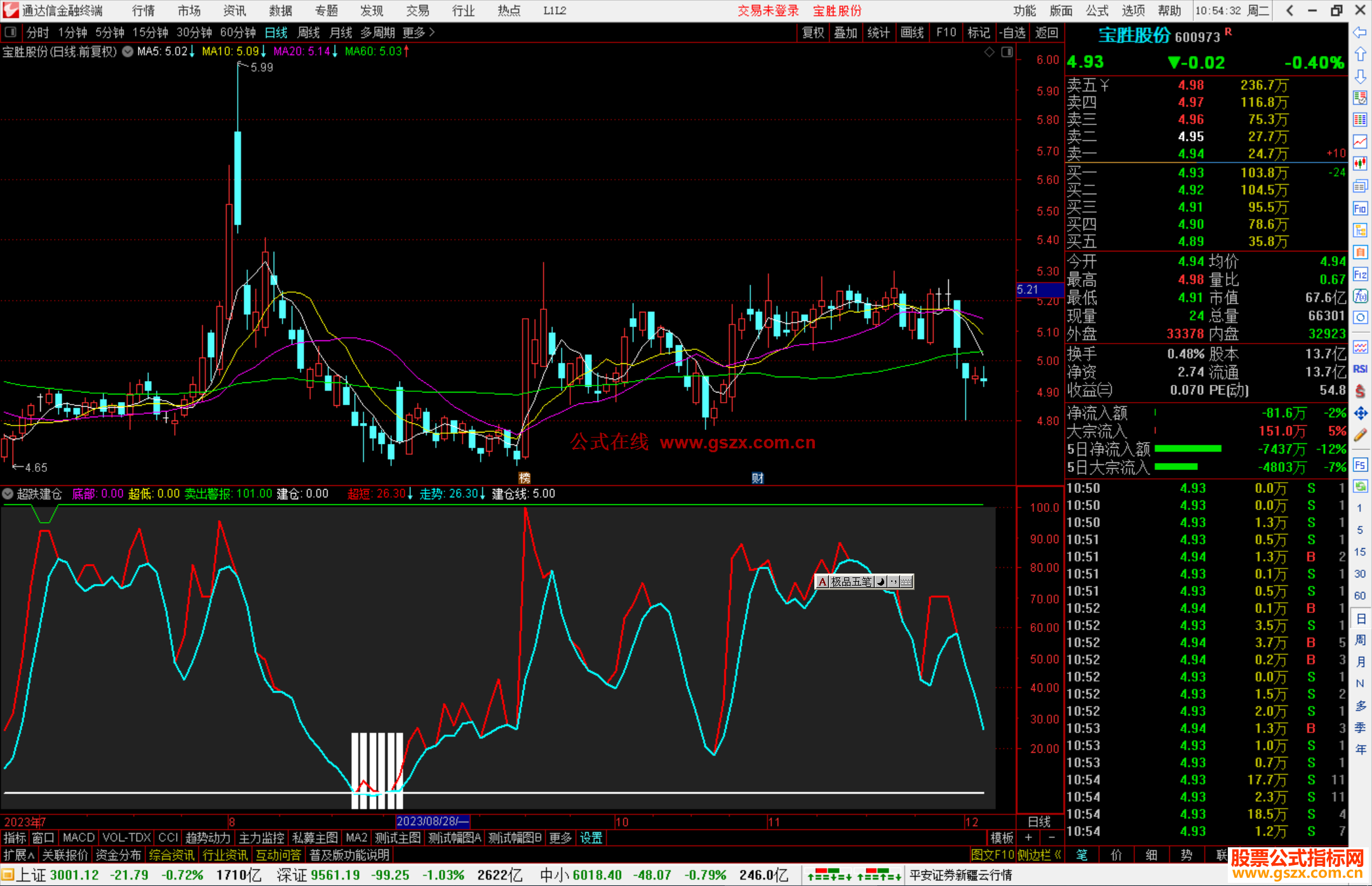Expand the 超跌建仓 indicator dropdown
The height and width of the screenshot is (886, 1372).
[8, 493]
